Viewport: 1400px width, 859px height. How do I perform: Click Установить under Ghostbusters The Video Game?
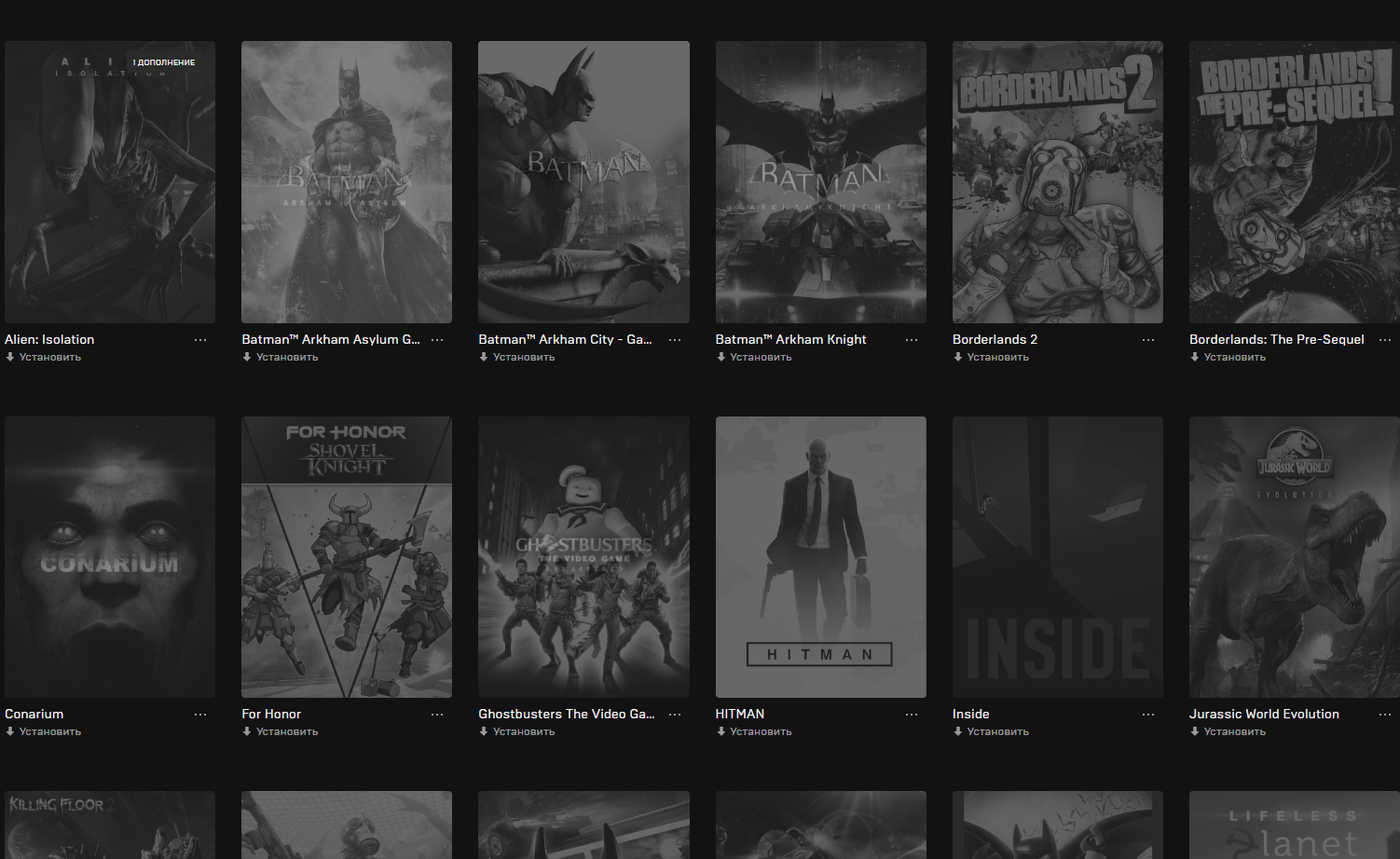pos(517,731)
